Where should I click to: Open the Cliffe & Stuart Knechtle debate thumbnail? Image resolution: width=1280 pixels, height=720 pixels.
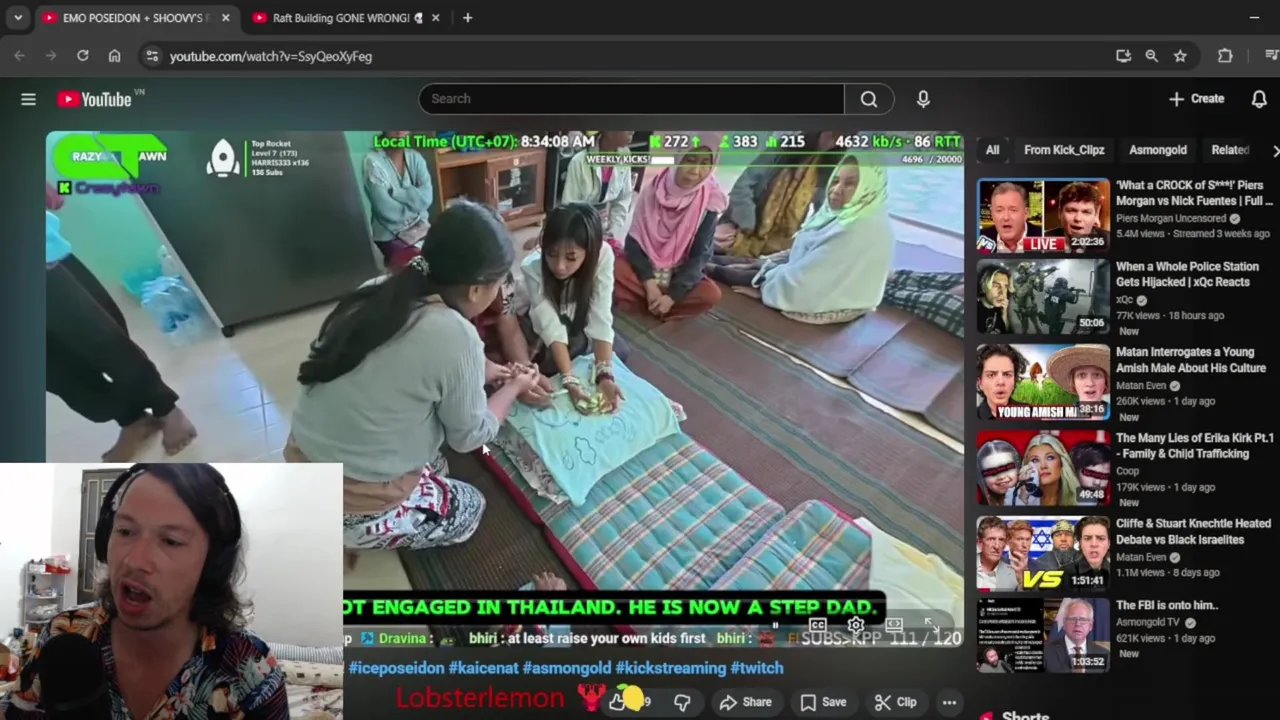coord(1043,554)
